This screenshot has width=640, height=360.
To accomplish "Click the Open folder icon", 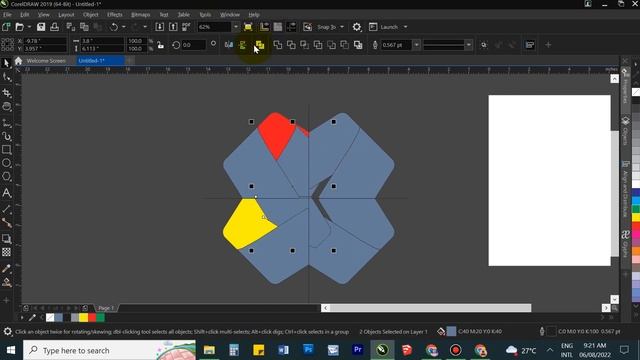I will tap(20, 27).
